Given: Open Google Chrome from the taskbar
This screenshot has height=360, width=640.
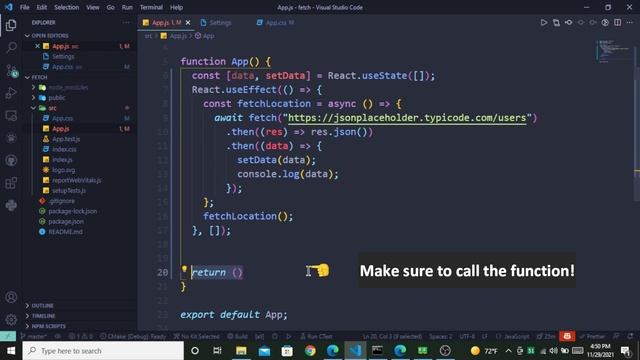Looking at the screenshot, I should pyautogui.click(x=310, y=351).
